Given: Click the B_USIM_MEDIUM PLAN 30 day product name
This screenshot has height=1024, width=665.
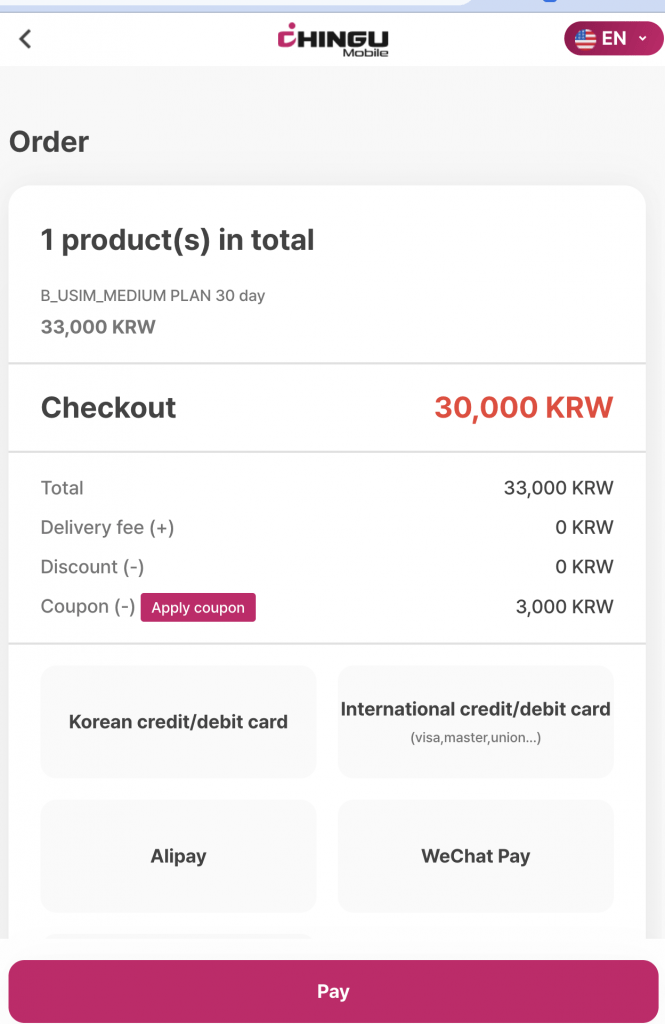Looking at the screenshot, I should pyautogui.click(x=152, y=296).
